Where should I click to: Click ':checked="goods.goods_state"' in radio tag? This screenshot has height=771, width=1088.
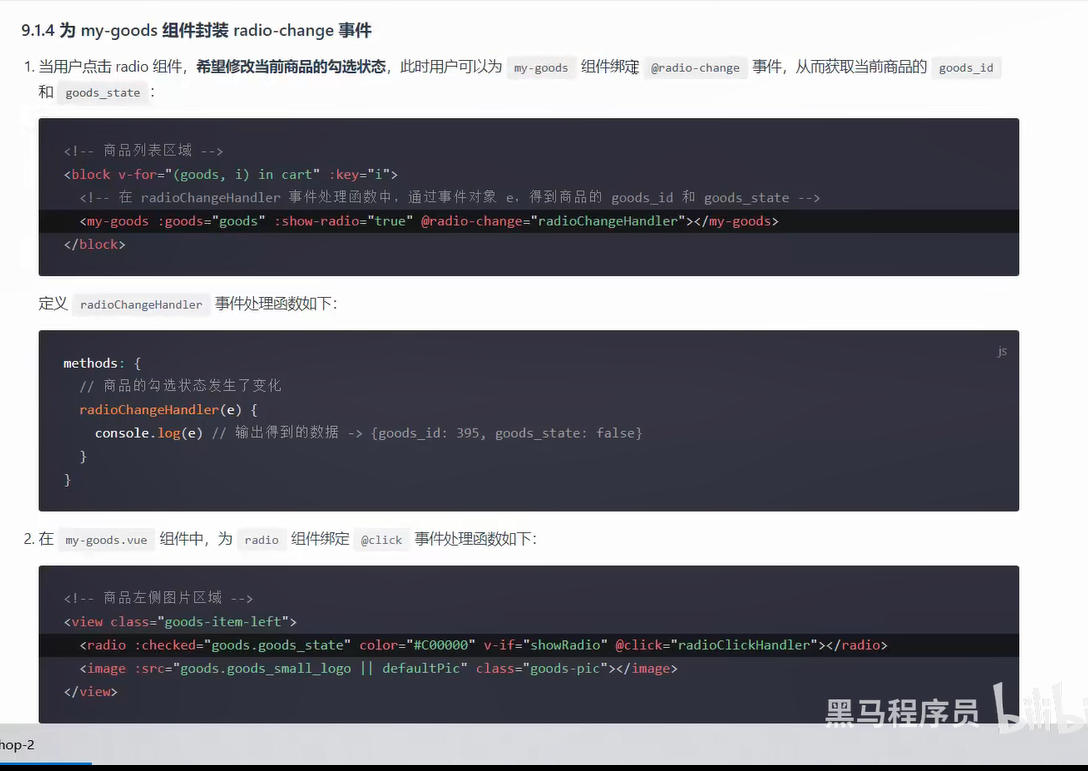coord(243,645)
